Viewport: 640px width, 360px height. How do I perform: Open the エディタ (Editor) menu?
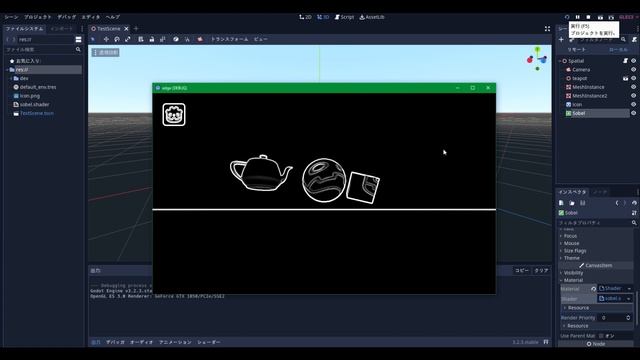coord(91,17)
